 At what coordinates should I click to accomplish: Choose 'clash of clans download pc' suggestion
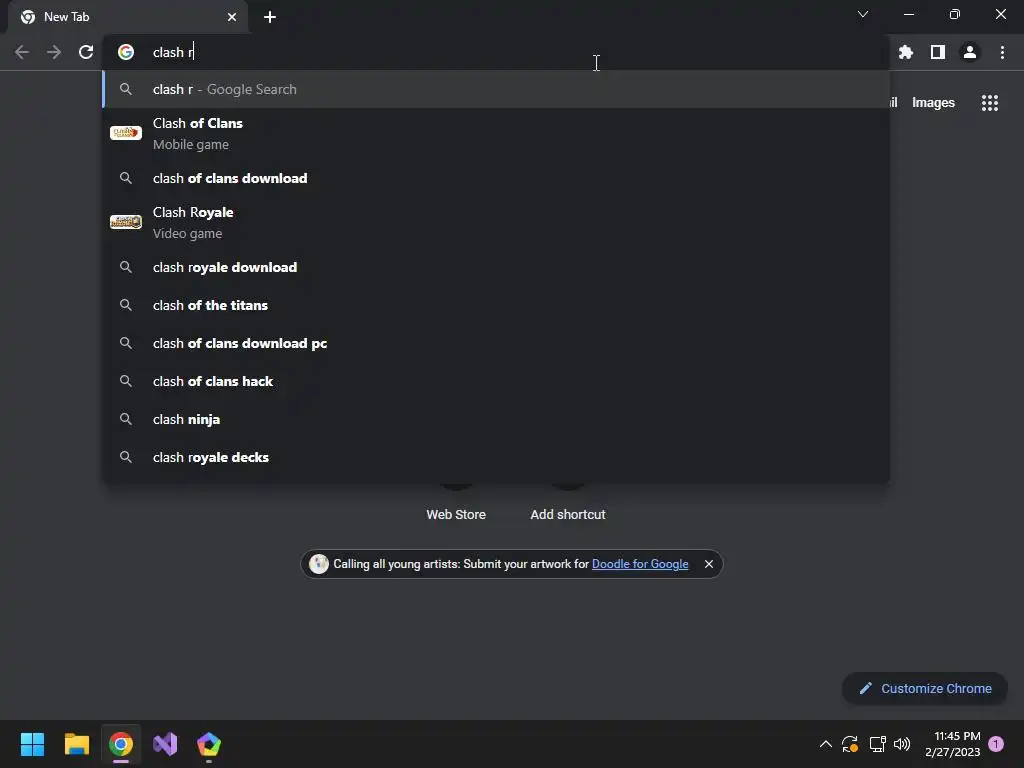tap(496, 343)
